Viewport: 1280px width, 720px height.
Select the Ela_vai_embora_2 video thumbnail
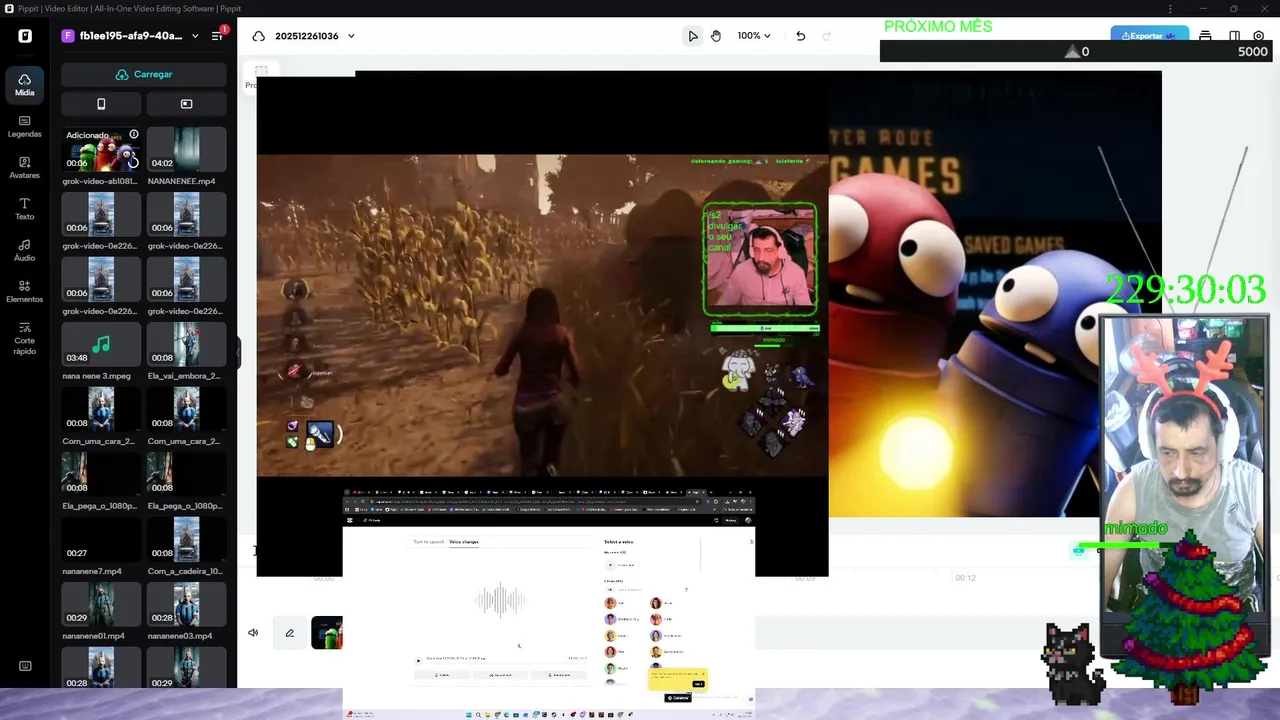186,344
